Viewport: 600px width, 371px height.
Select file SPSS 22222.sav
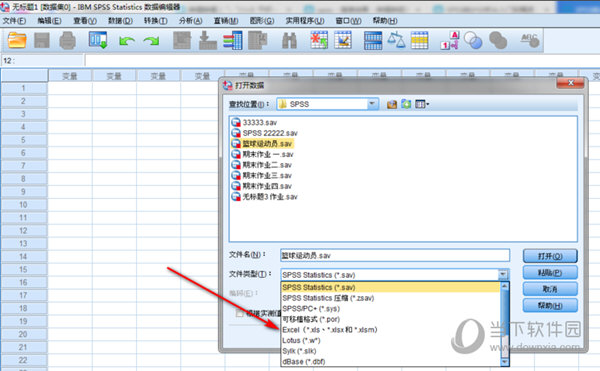(x=264, y=133)
